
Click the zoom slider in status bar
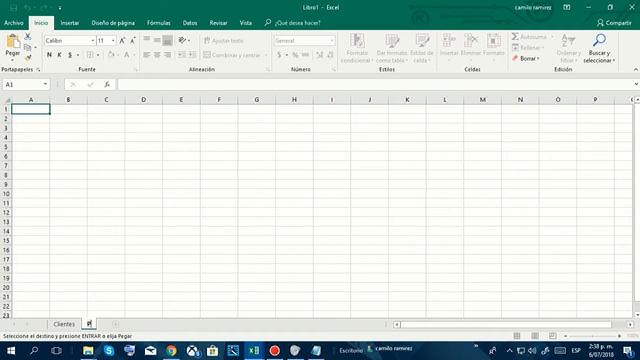593,336
